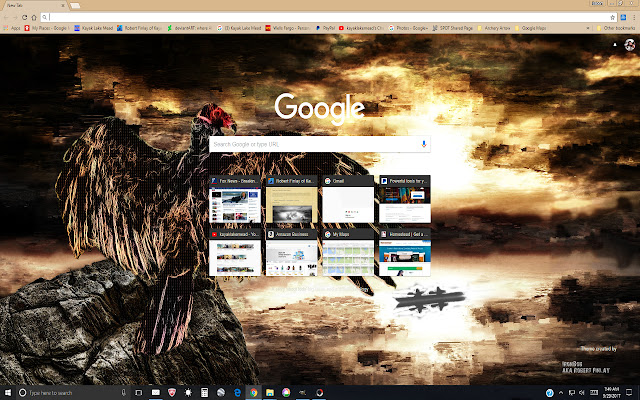Screen dimensions: 640x400
Task: Go to the Home page icon
Action: [x=34, y=17]
